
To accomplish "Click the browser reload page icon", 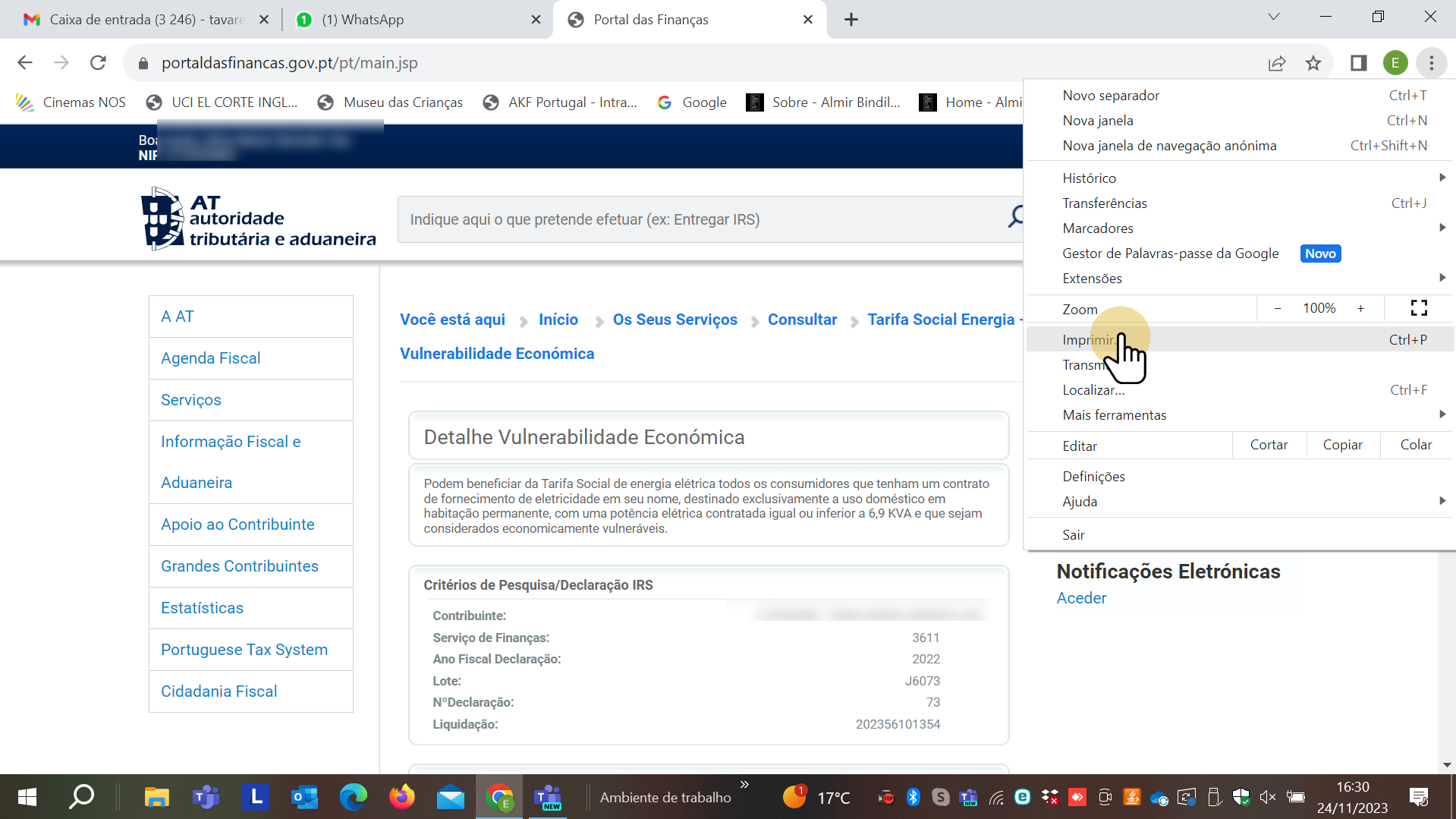I will pos(98,63).
